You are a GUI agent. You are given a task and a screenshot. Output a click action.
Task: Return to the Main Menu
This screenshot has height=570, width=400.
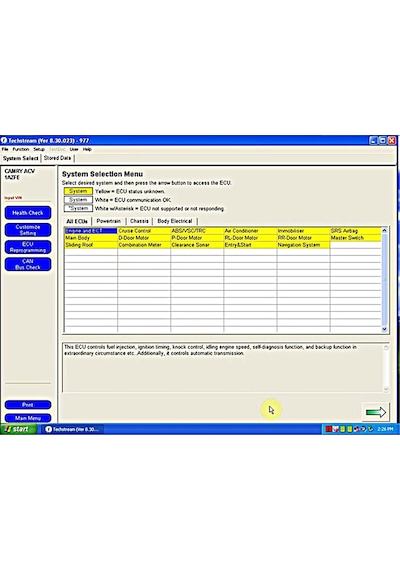[28, 418]
